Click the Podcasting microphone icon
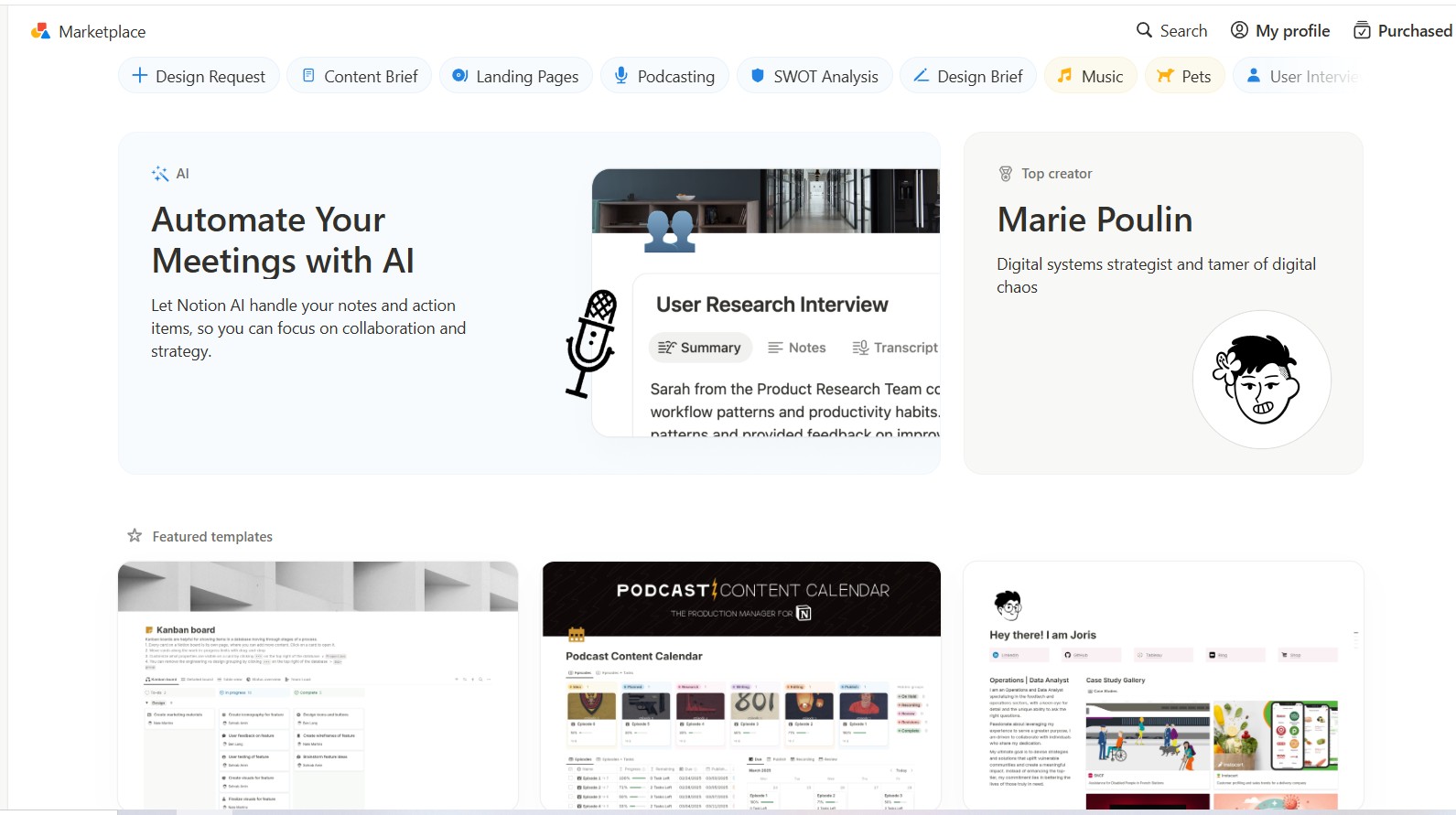The image size is (1456, 815). click(621, 75)
